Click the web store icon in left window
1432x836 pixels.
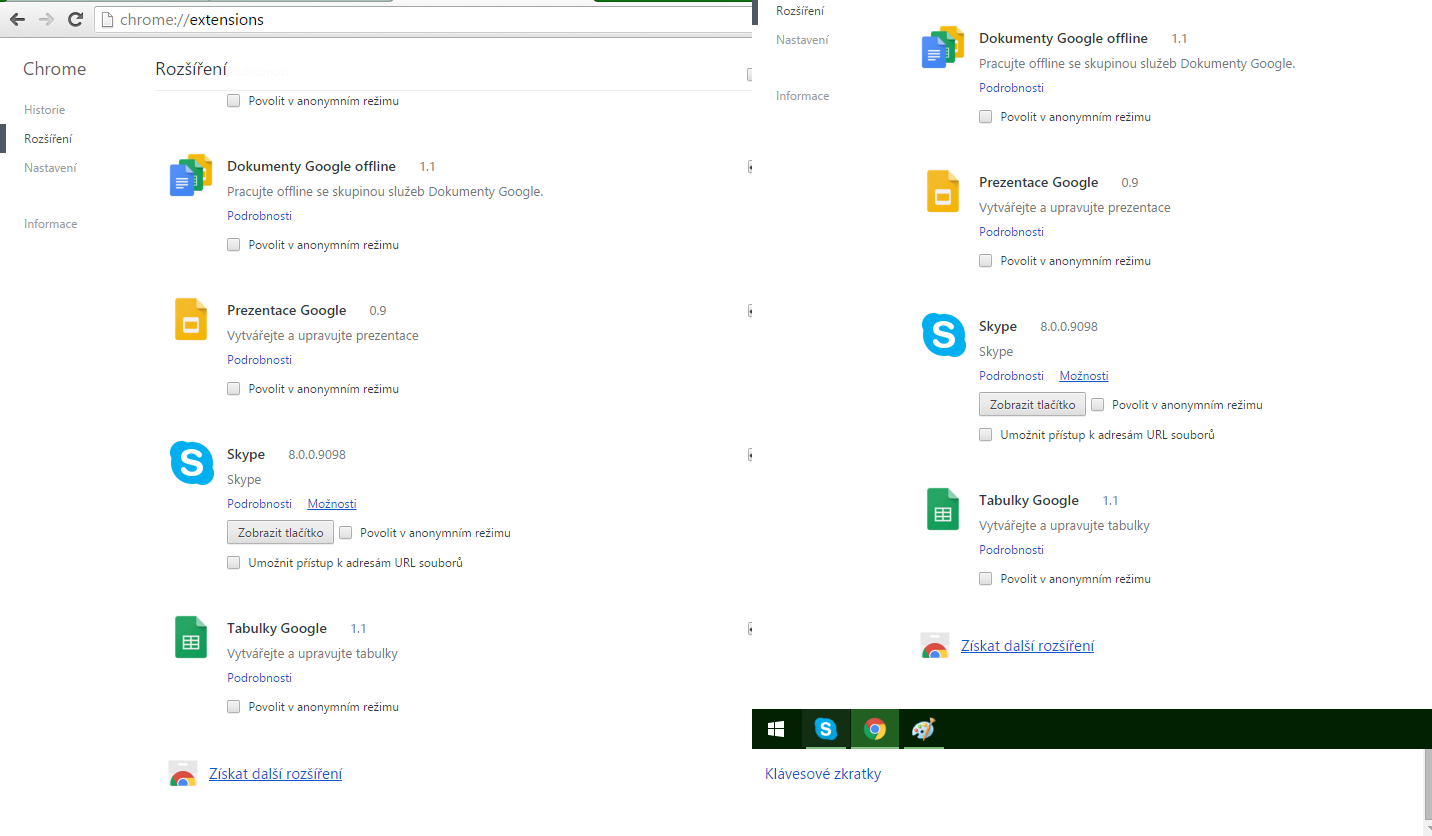pyautogui.click(x=182, y=773)
